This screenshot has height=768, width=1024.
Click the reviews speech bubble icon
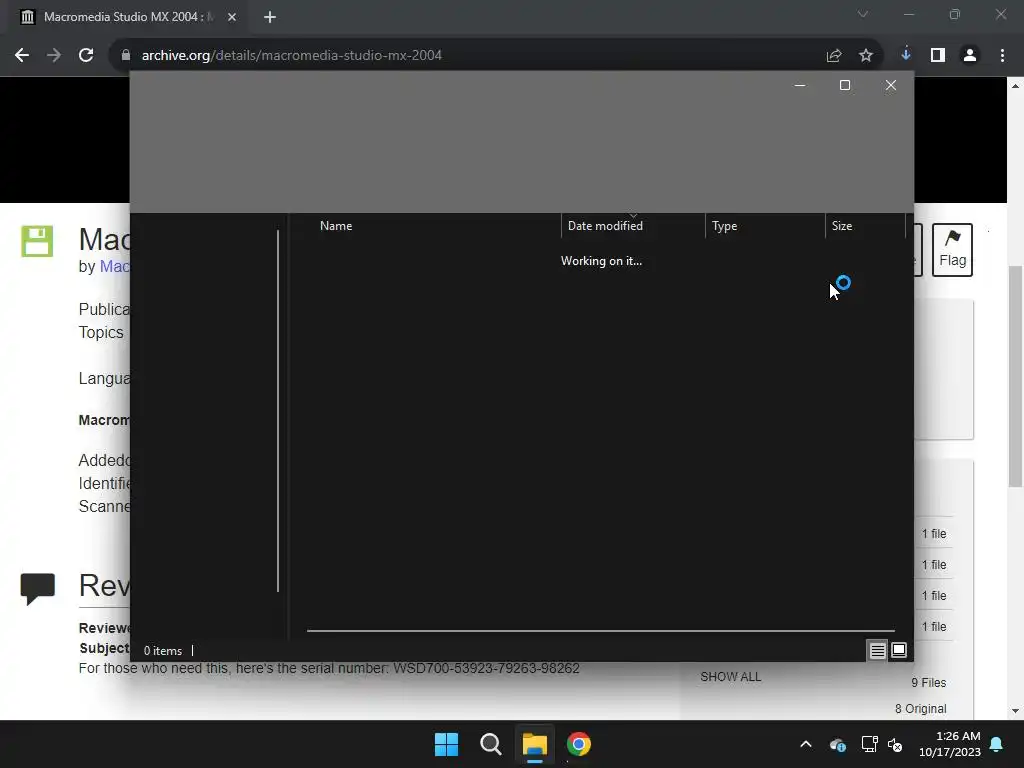pyautogui.click(x=37, y=588)
